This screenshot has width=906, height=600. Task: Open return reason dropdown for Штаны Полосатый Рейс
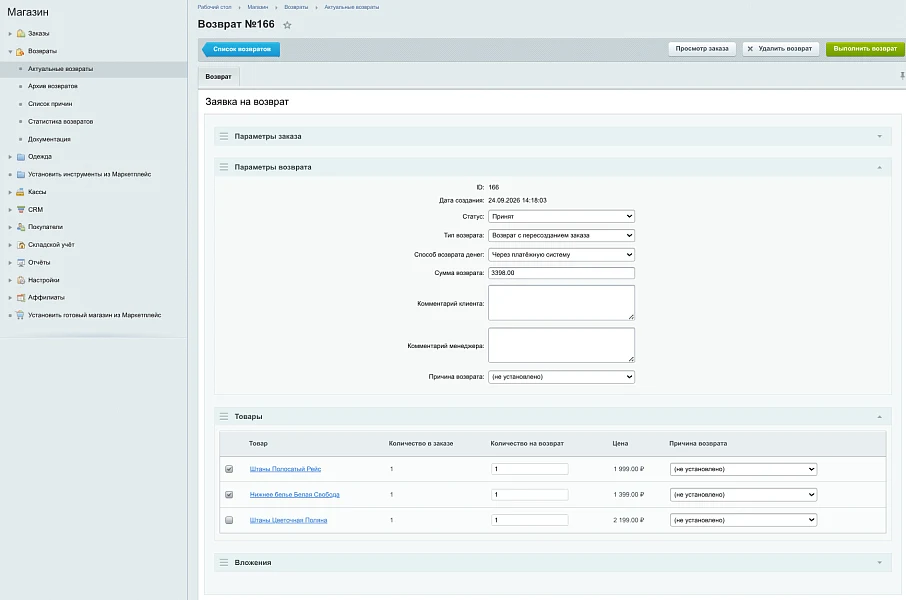pos(743,469)
